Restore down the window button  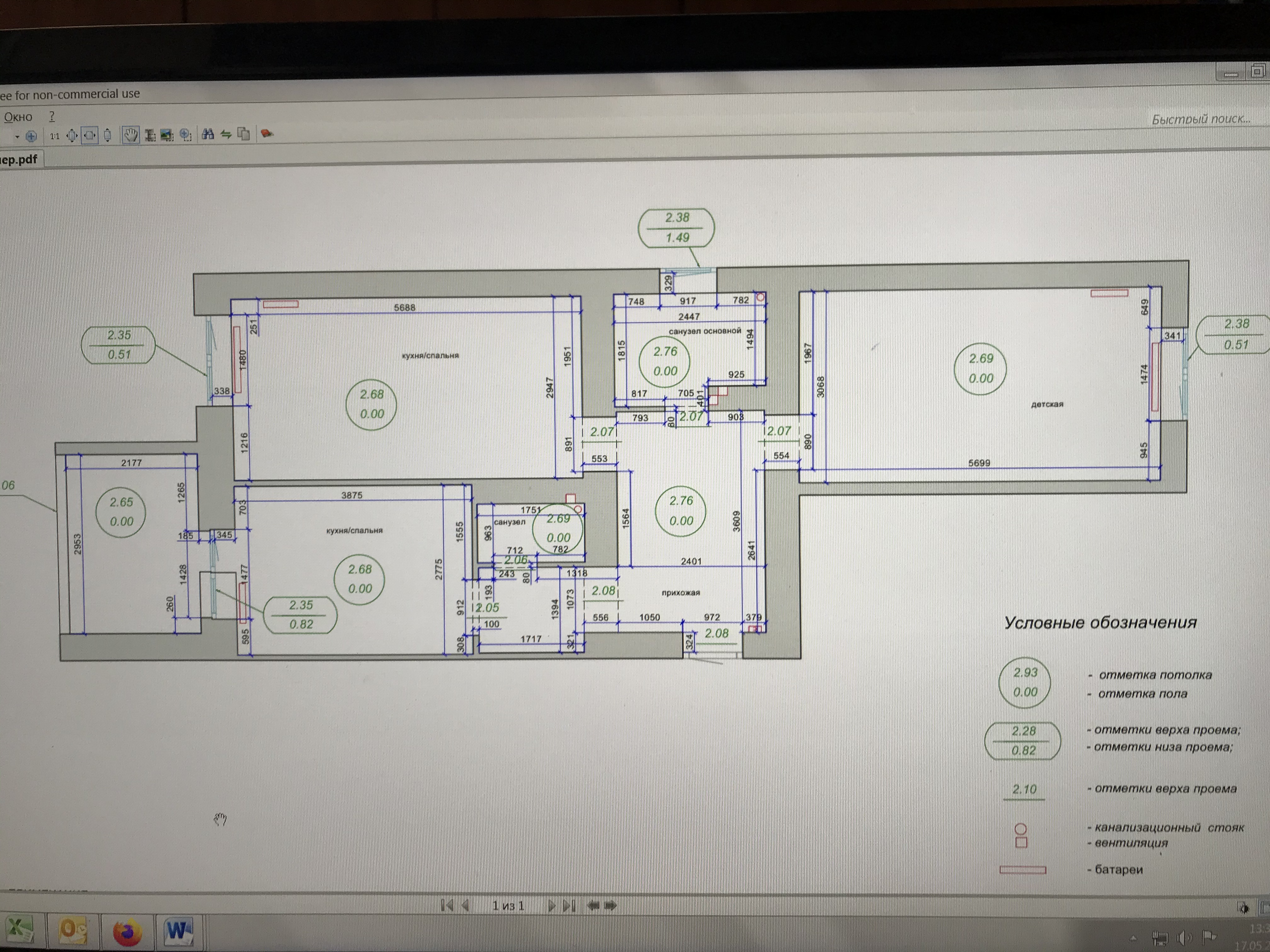click(1257, 72)
